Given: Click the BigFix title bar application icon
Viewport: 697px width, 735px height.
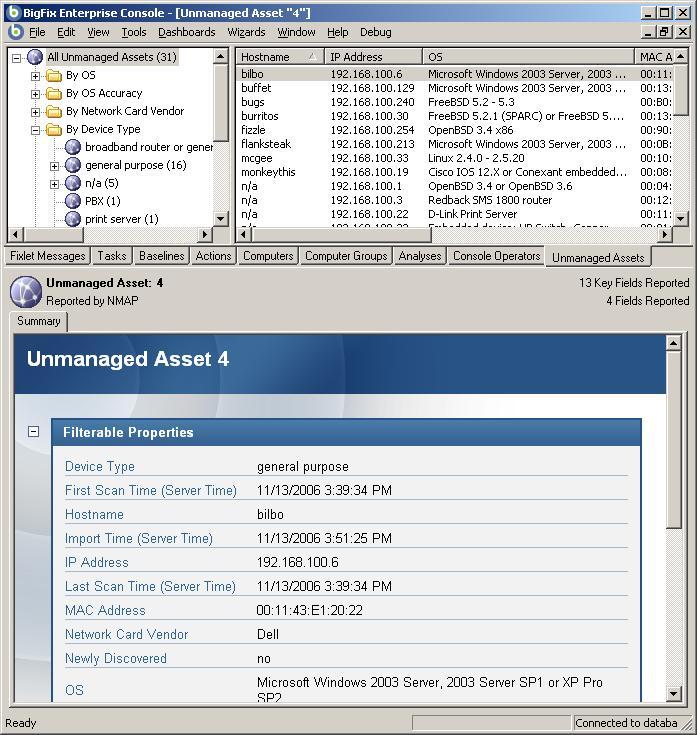Looking at the screenshot, I should 14,12.
